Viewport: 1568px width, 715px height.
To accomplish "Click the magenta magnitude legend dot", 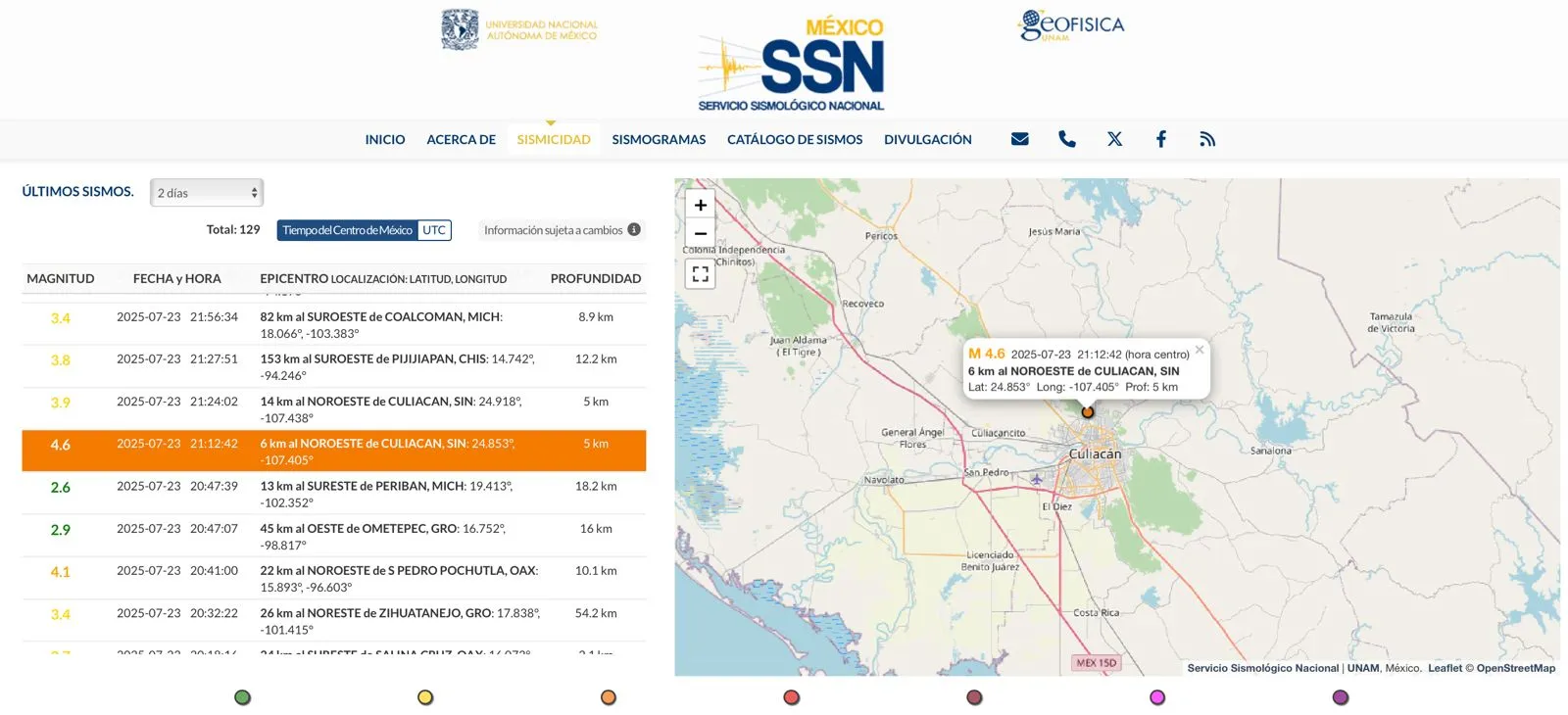I will 1157,697.
